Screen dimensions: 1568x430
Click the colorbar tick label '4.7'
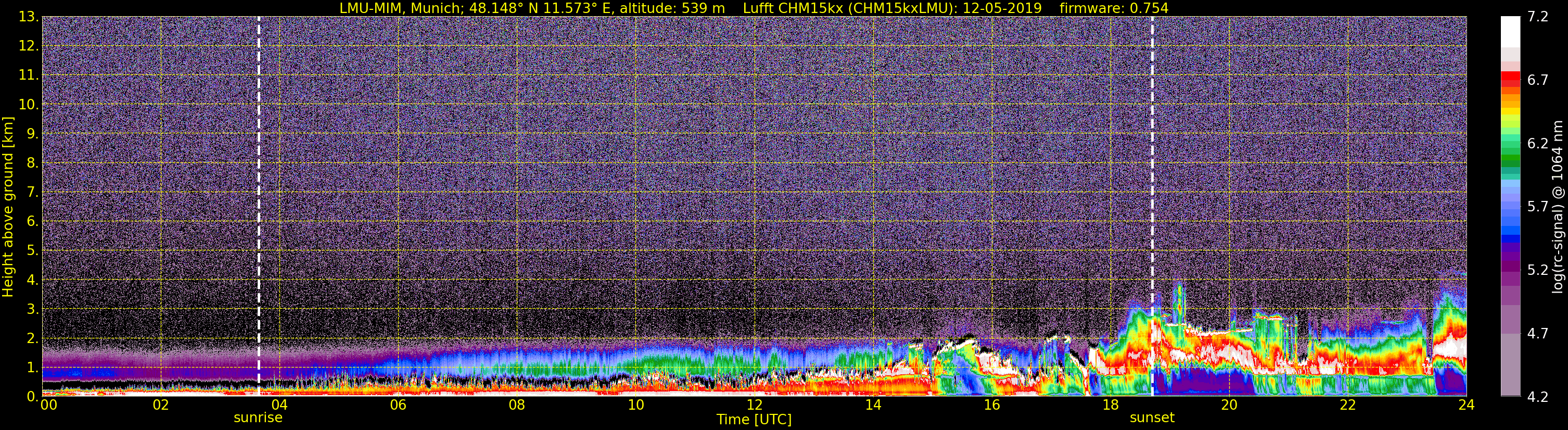point(1538,333)
